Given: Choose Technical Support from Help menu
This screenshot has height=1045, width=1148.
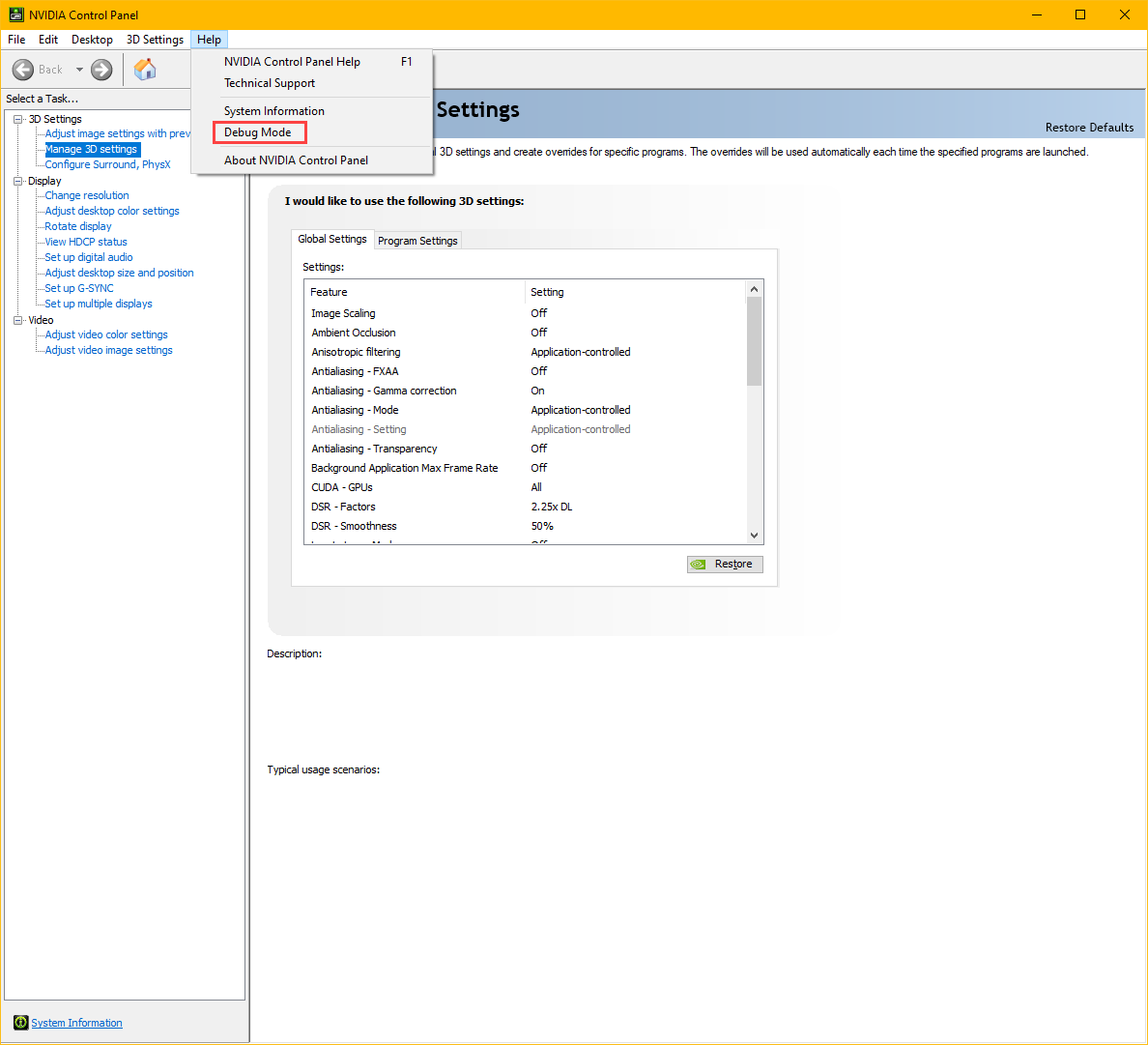Looking at the screenshot, I should (x=312, y=83).
